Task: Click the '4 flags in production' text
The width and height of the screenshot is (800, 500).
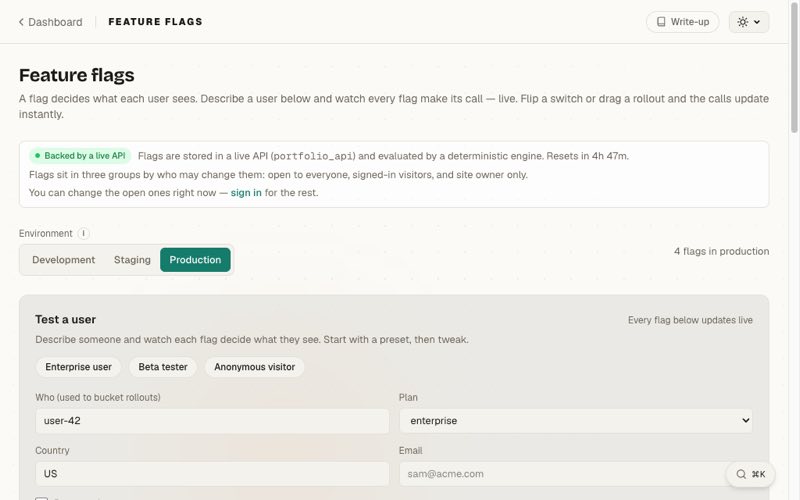Action: pyautogui.click(x=721, y=252)
